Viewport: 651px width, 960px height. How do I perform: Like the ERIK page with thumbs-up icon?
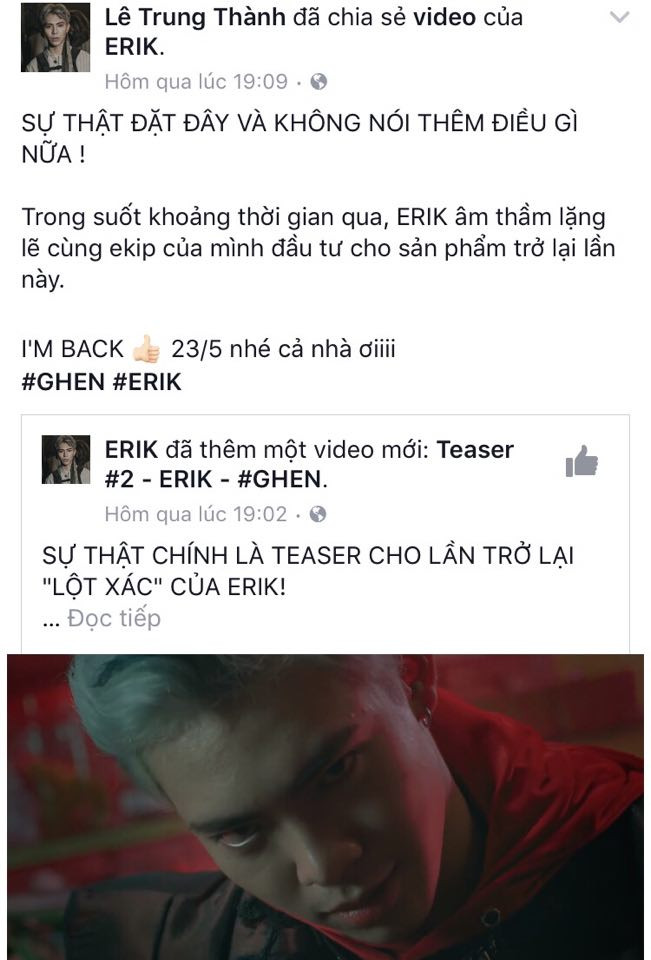[582, 461]
